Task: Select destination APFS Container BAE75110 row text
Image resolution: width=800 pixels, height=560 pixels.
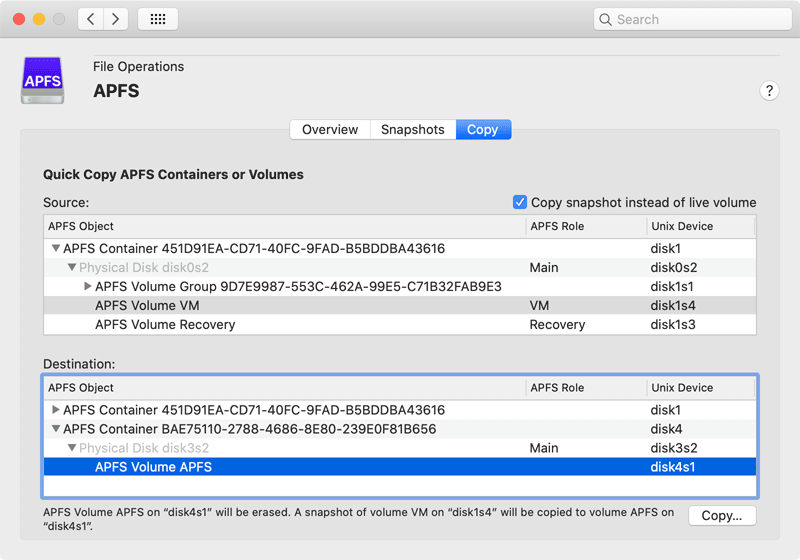Action: click(x=249, y=429)
